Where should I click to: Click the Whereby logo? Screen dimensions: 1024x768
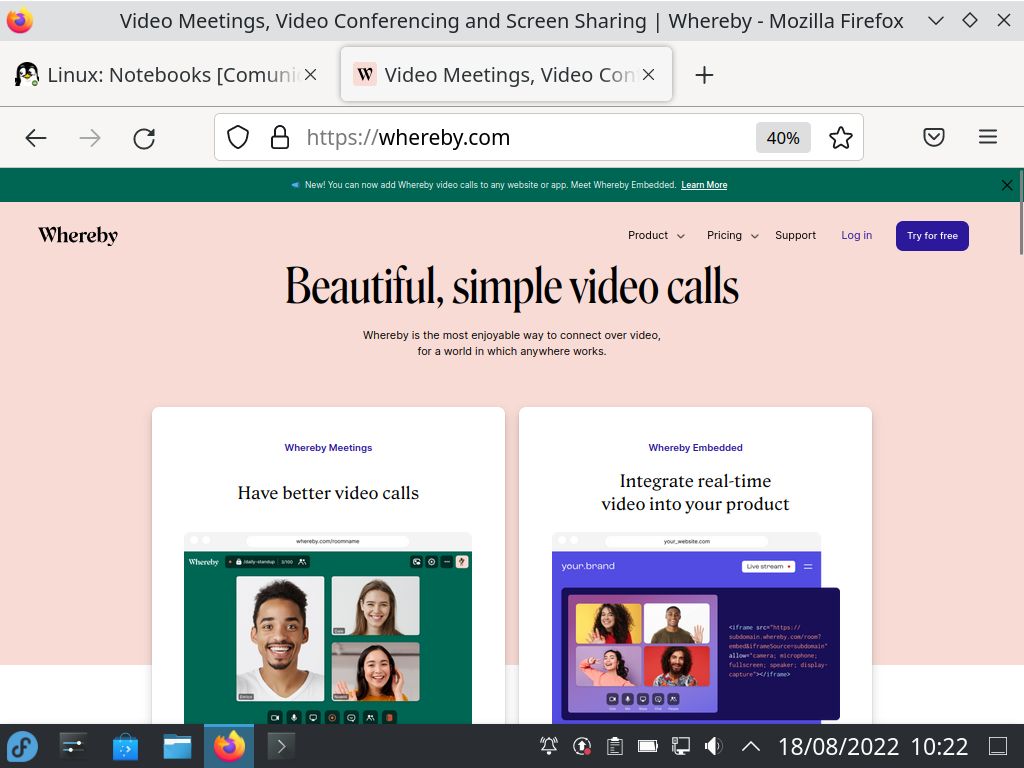pyautogui.click(x=78, y=236)
